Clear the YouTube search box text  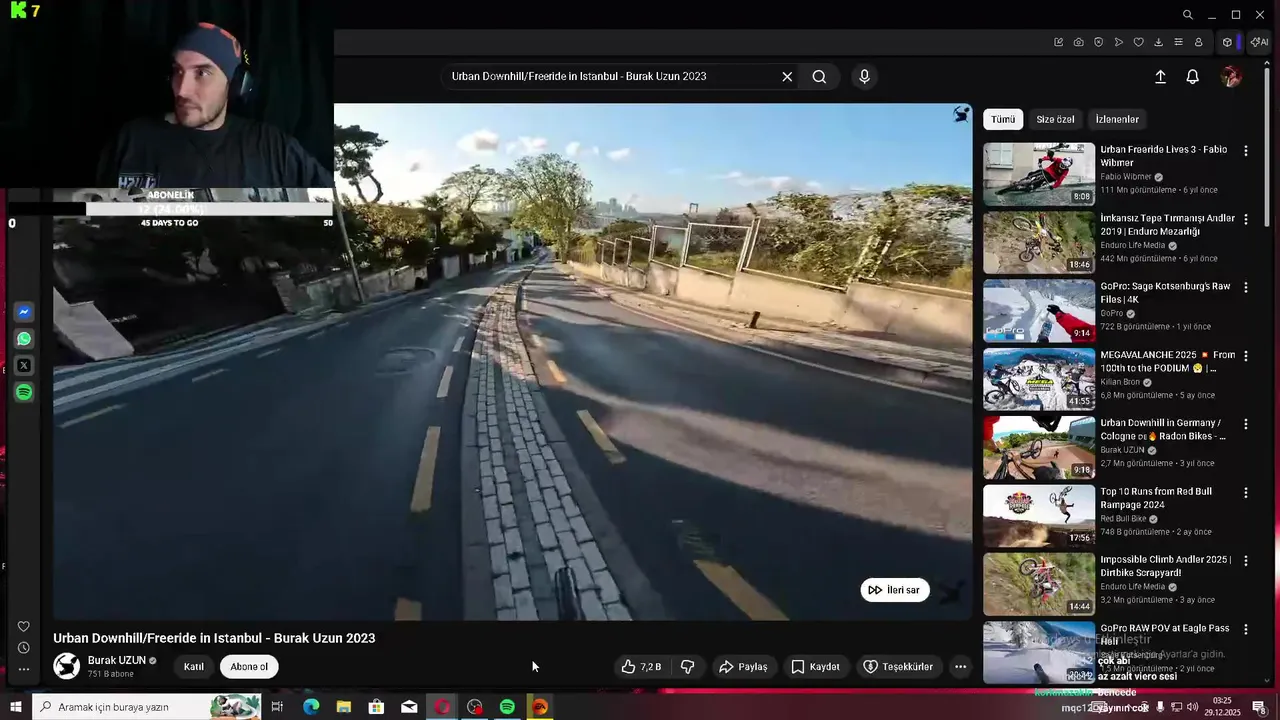click(x=787, y=76)
